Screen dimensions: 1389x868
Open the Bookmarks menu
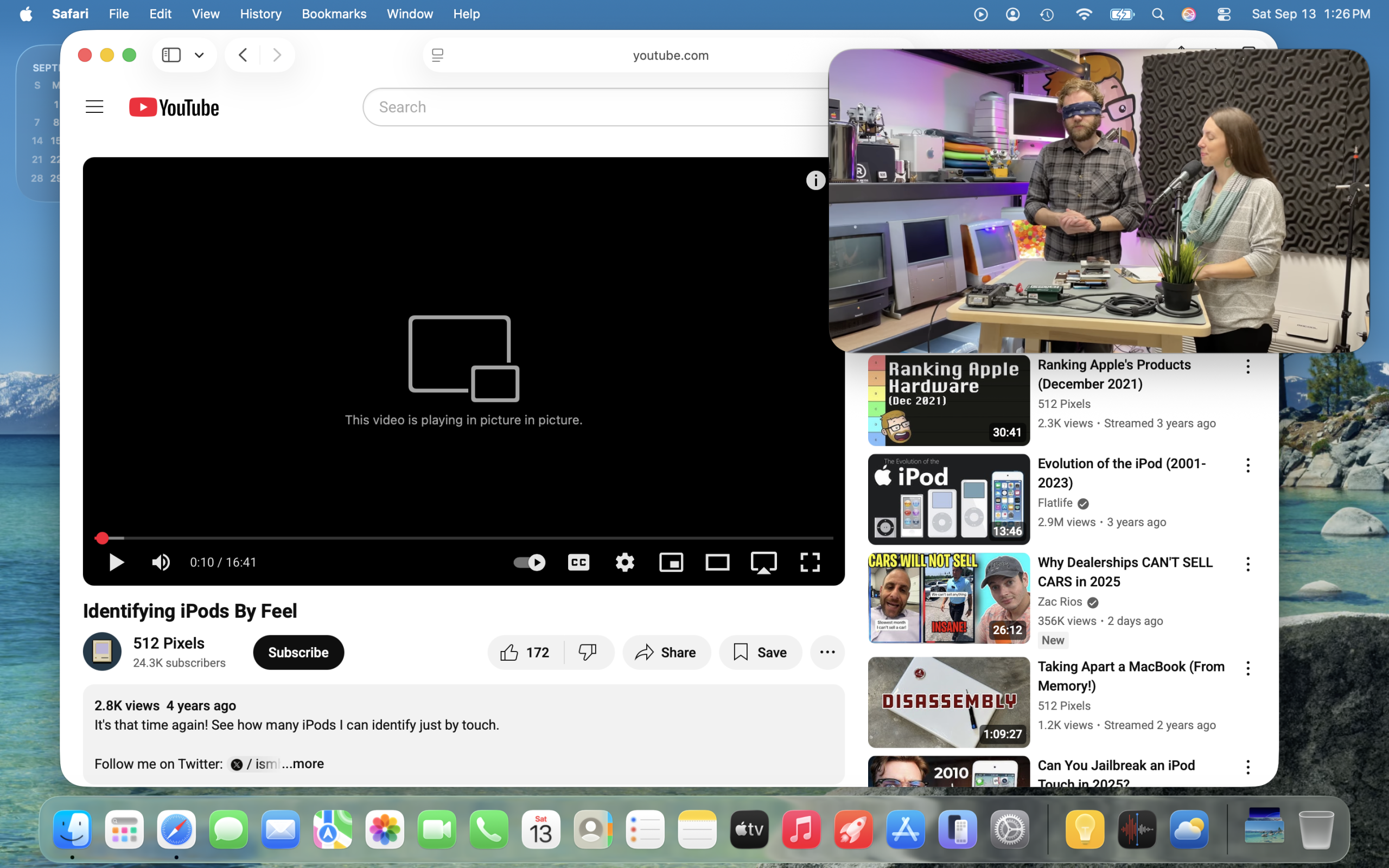coord(334,14)
